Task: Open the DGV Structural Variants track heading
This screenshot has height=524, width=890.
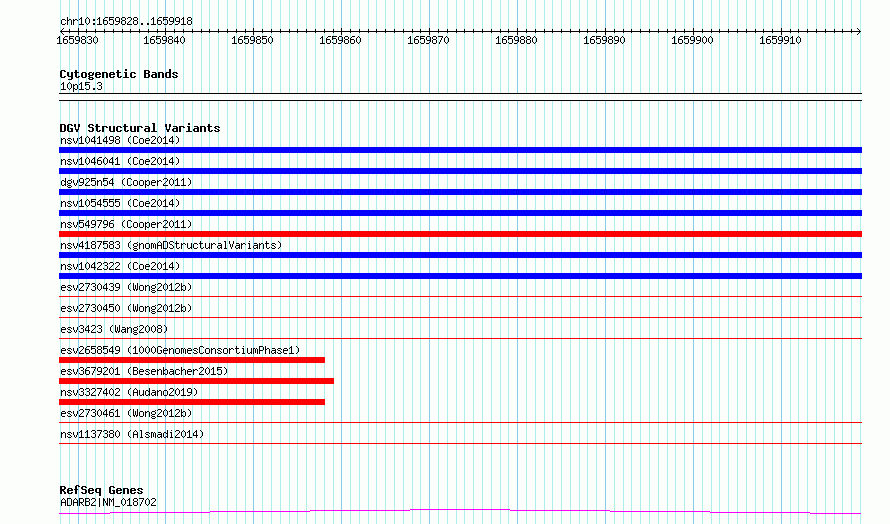Action: click(x=140, y=128)
